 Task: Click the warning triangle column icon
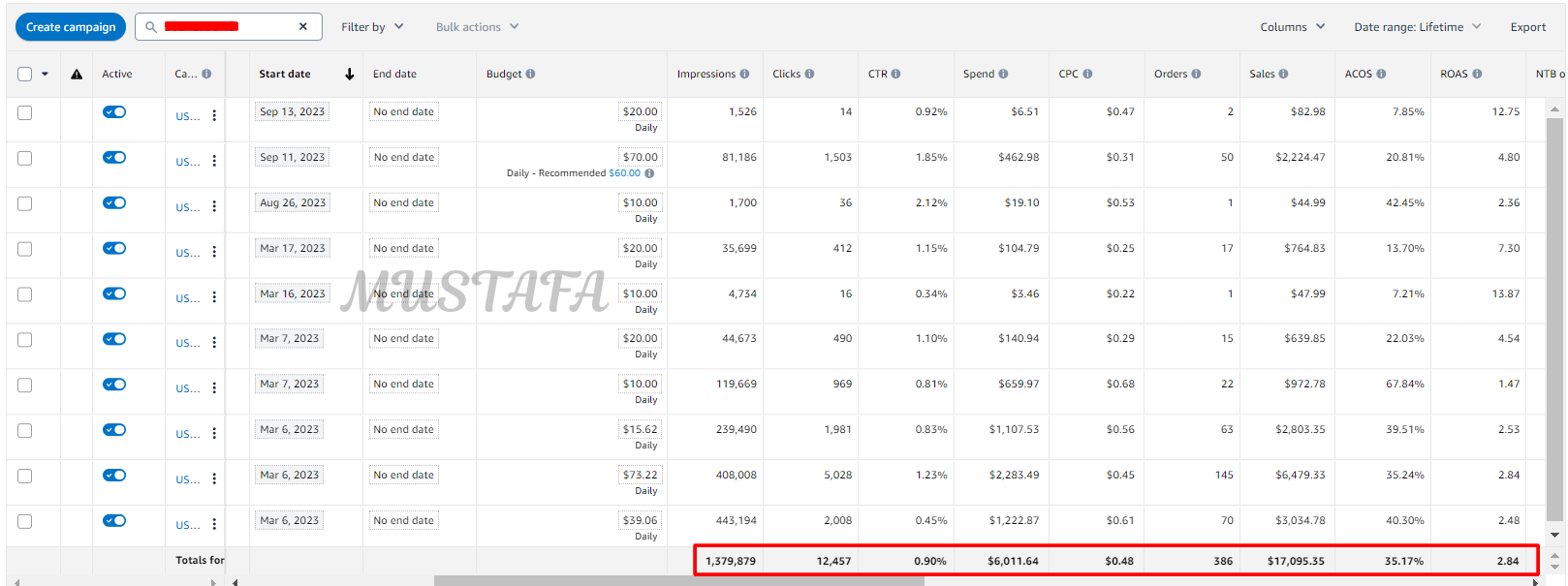(77, 75)
